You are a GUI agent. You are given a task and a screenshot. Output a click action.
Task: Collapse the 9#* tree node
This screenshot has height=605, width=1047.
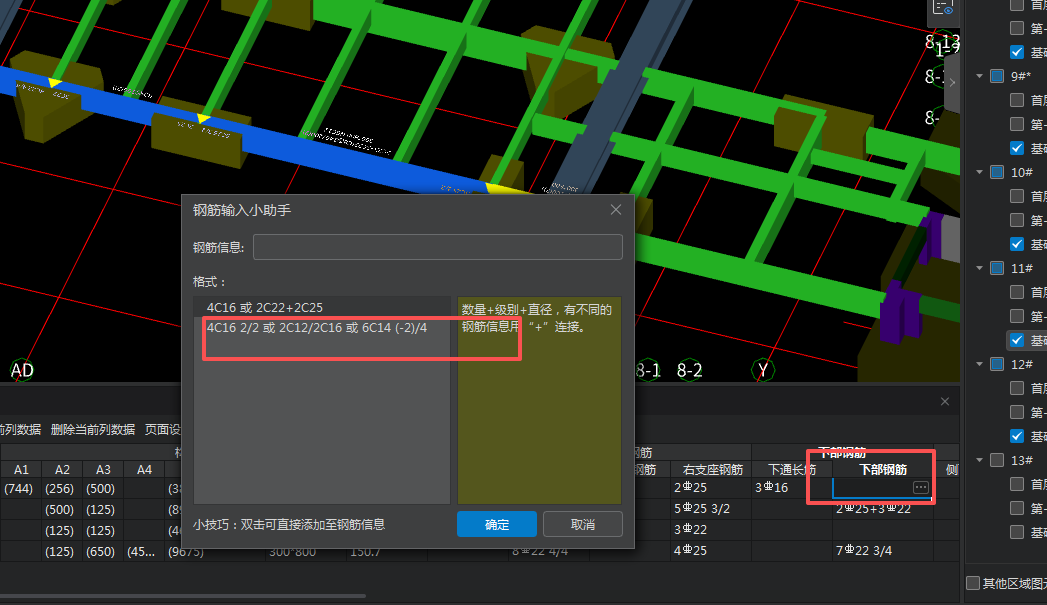[979, 75]
